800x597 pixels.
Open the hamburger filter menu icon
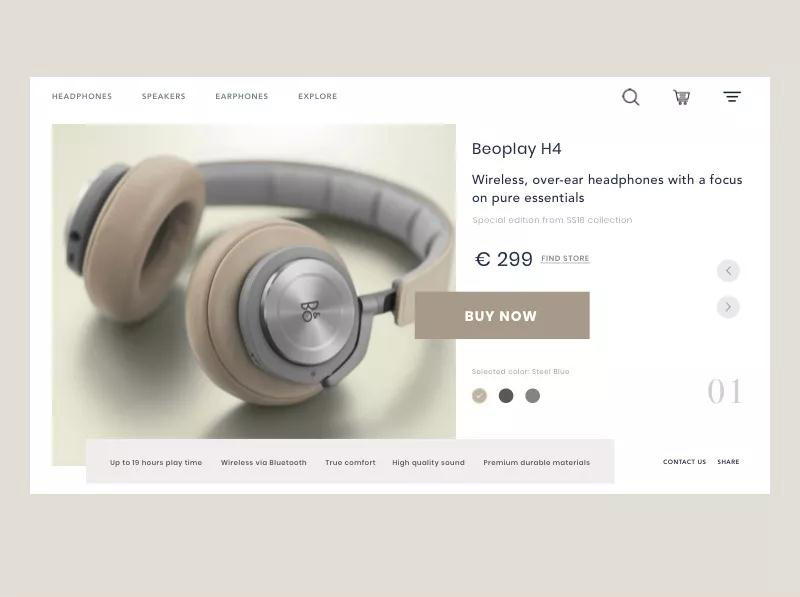click(x=732, y=96)
